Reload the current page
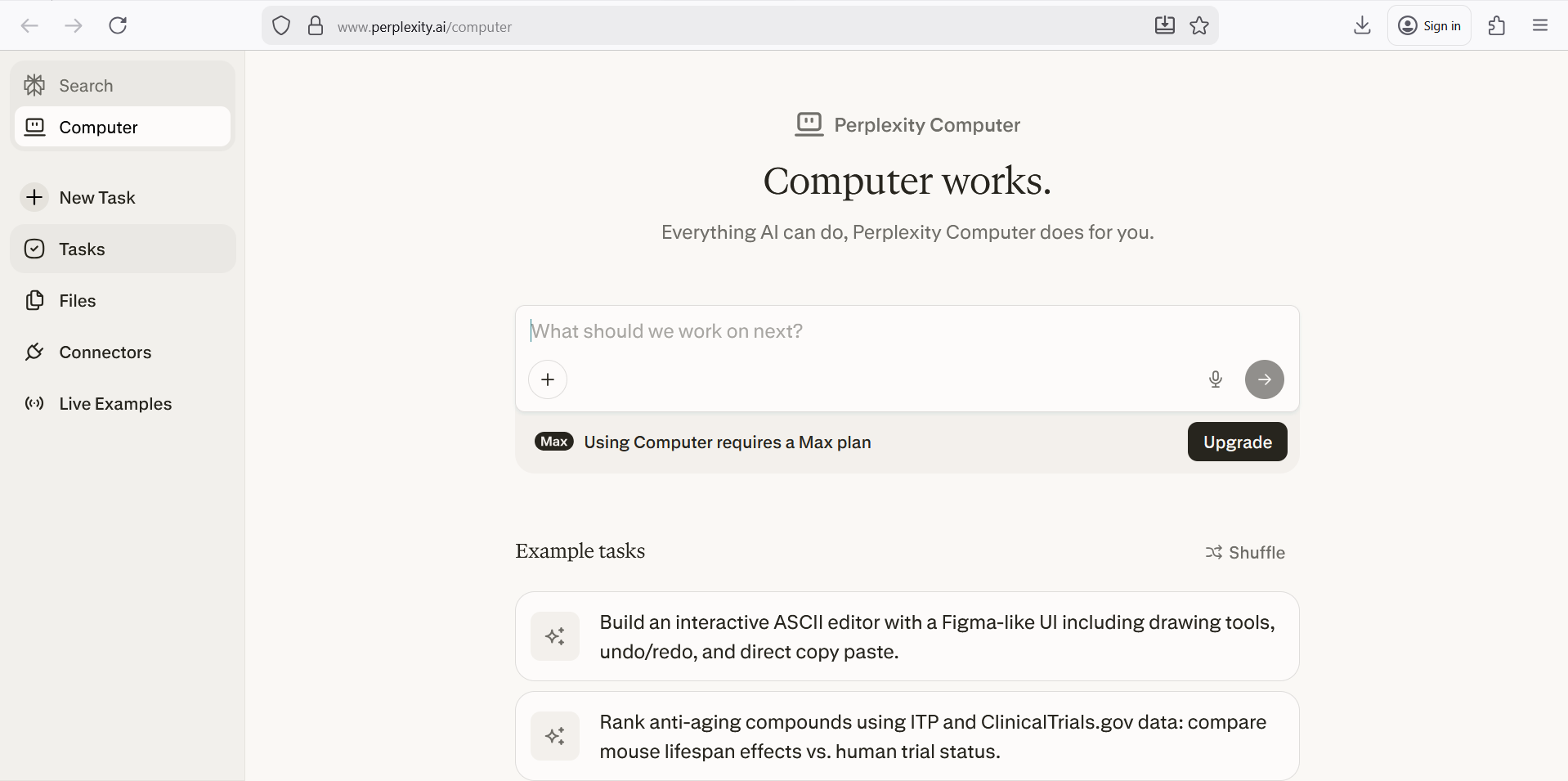Screen dimensions: 1568x781 pos(118,26)
